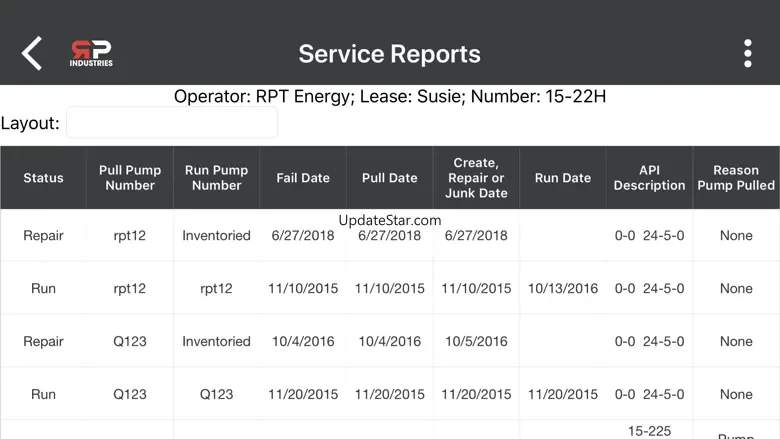Sort by Status column header
780x439 pixels.
point(43,178)
